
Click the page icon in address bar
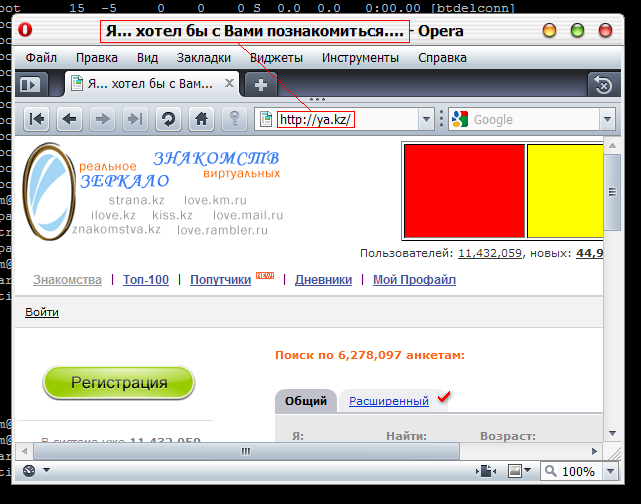tap(266, 119)
